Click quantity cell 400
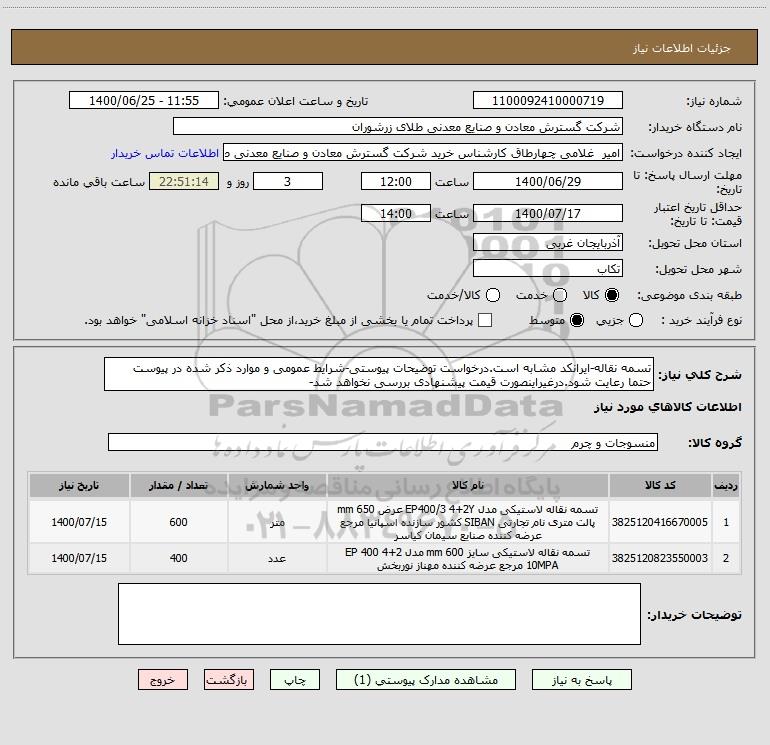 click(x=178, y=558)
